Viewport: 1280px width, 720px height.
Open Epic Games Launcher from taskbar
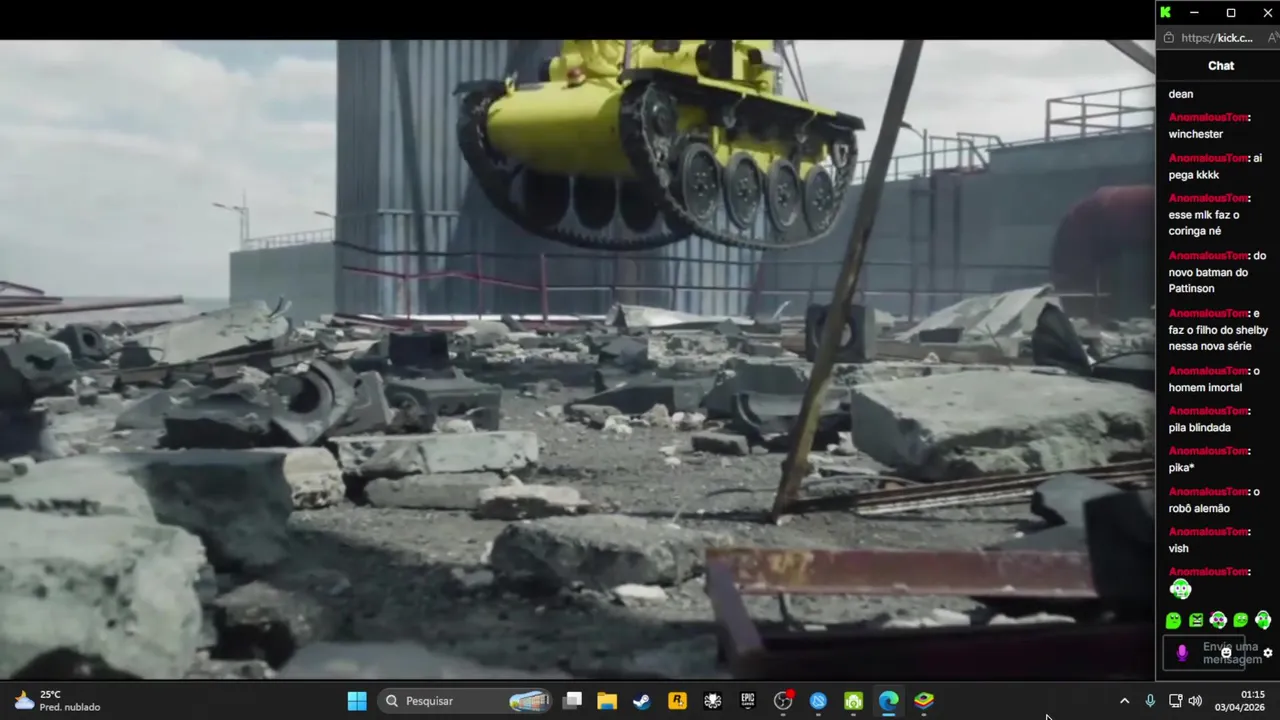pyautogui.click(x=748, y=701)
